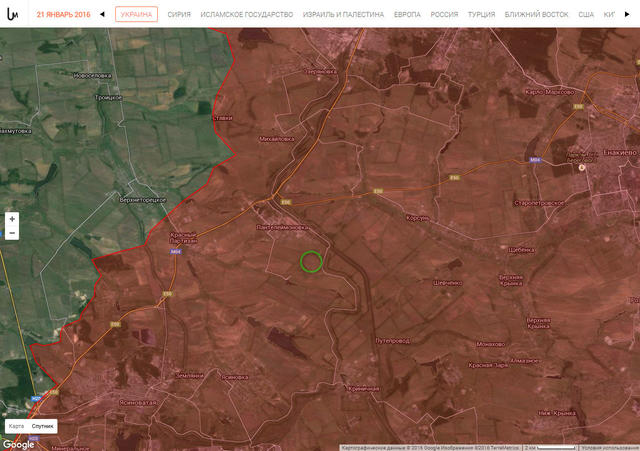
Task: Click Троицкое label on map
Action: coord(108,98)
